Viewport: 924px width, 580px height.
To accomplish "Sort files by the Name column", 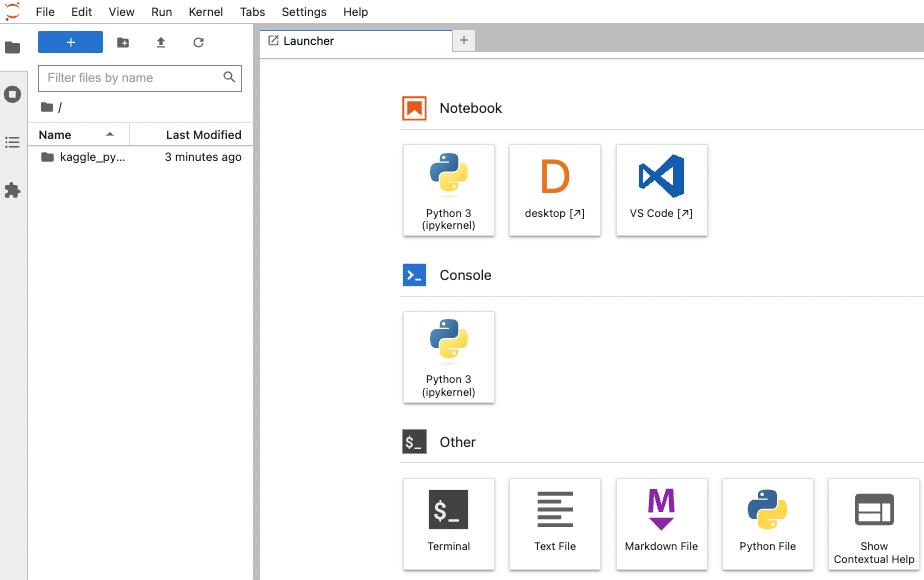I will (55, 135).
